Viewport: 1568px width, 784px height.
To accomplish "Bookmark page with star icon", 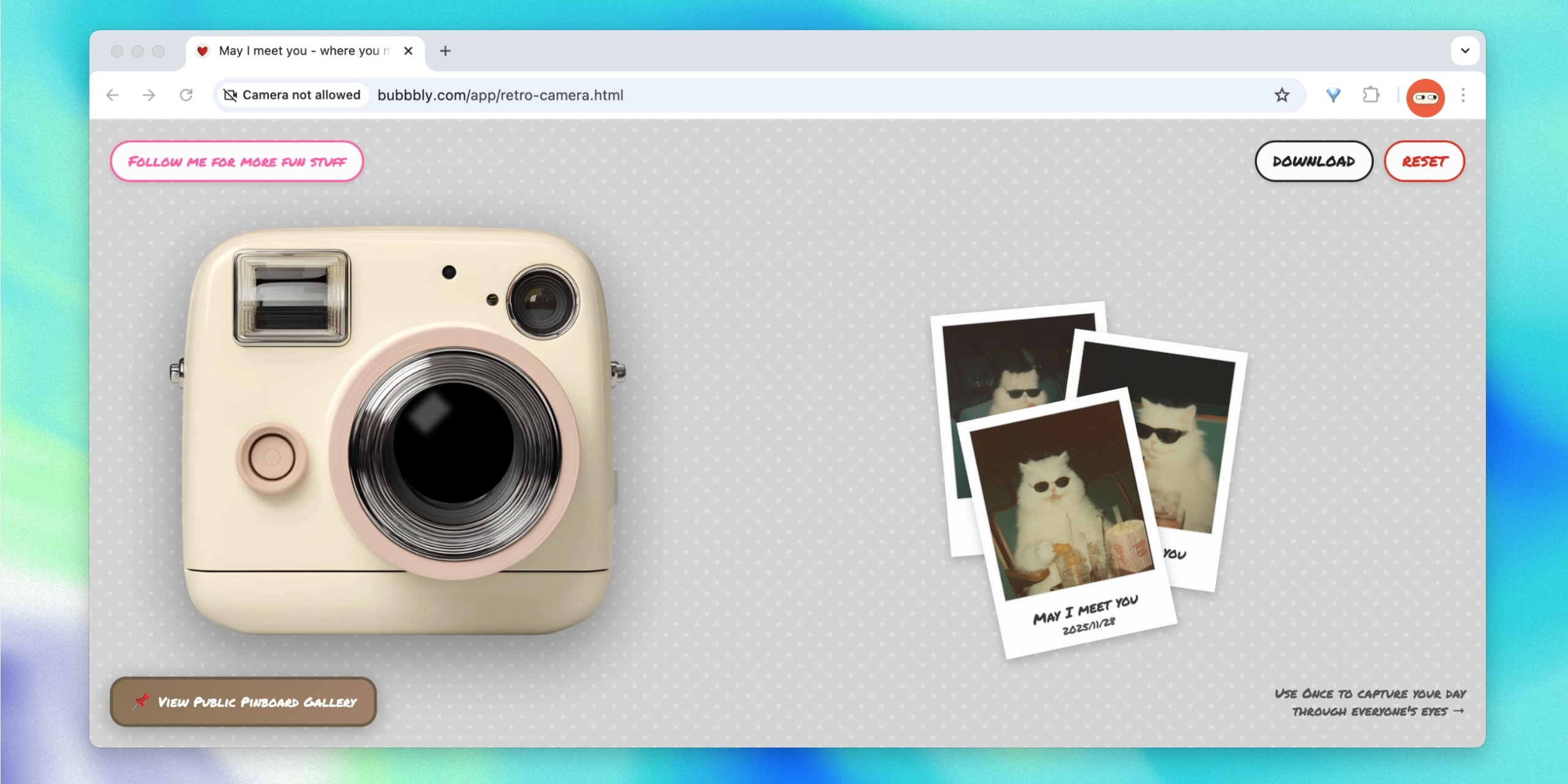I will pos(1281,95).
